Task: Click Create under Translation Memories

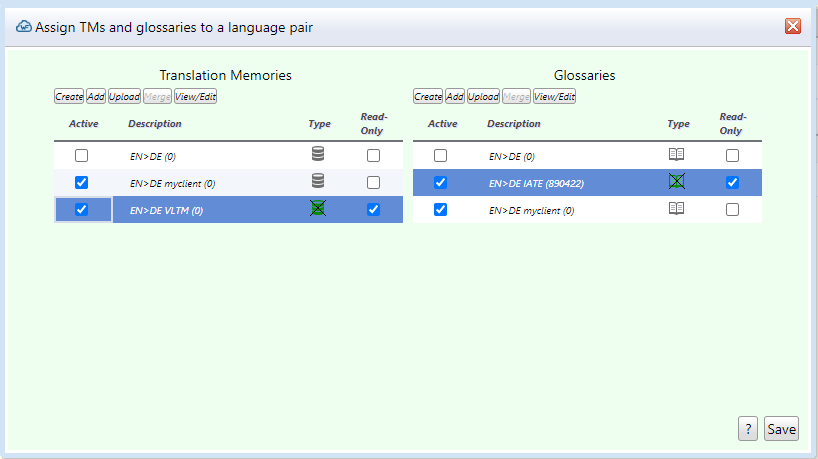Action: pyautogui.click(x=69, y=97)
